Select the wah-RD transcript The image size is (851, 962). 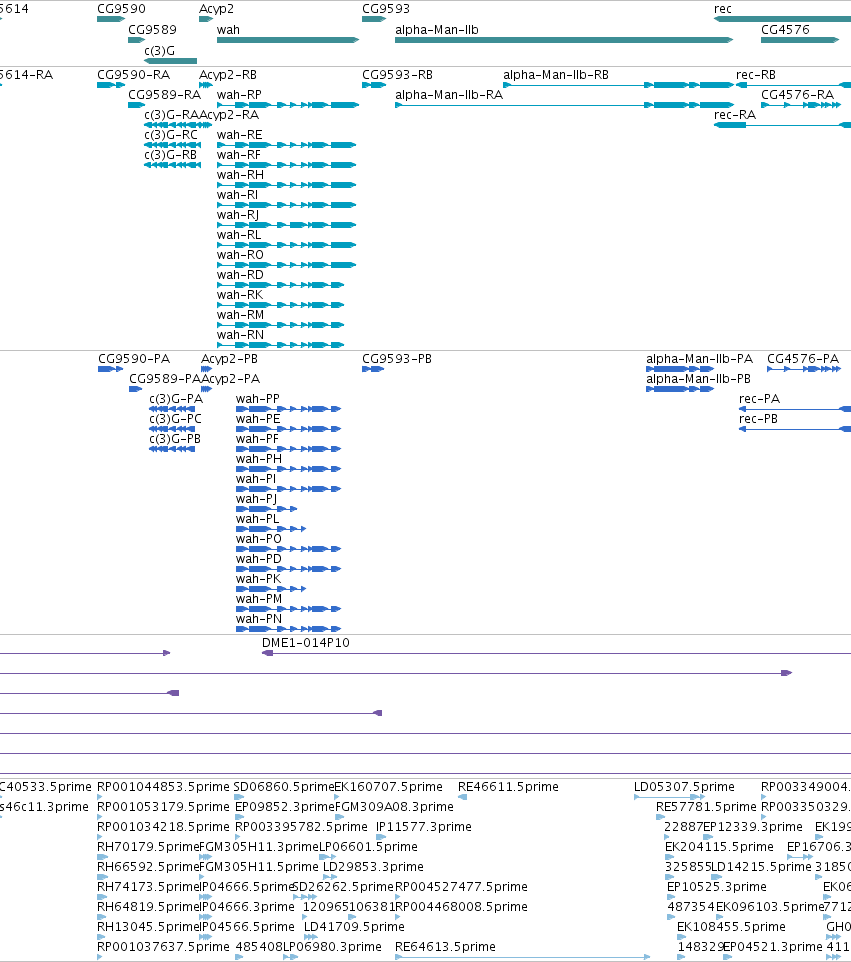pyautogui.click(x=280, y=285)
